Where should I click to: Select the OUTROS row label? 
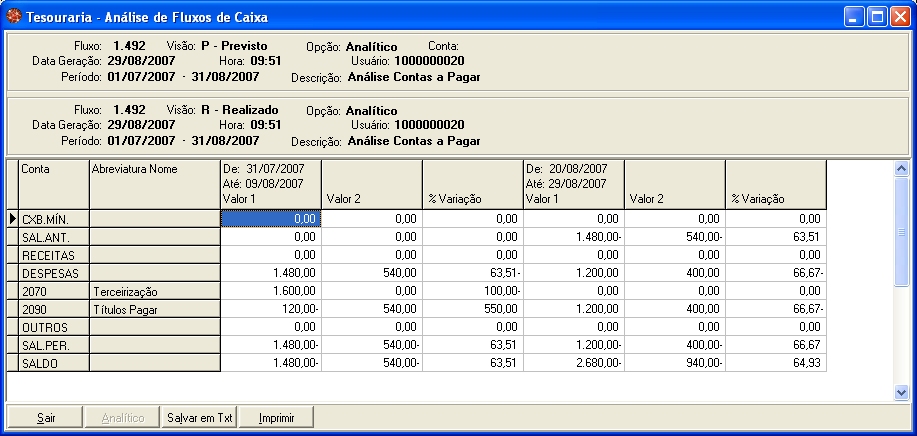point(54,328)
